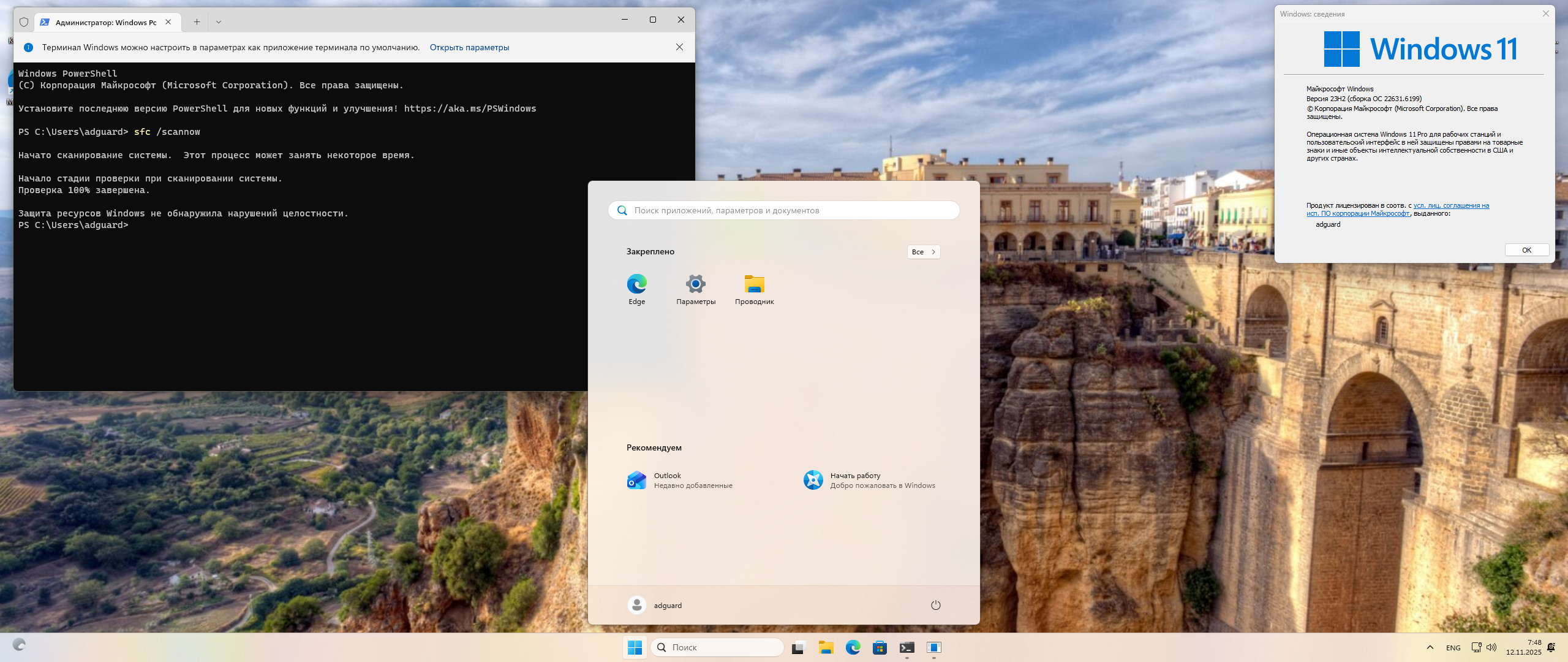The height and width of the screenshot is (662, 1568).
Task: Expand all pinned apps with Все button
Action: click(x=923, y=252)
